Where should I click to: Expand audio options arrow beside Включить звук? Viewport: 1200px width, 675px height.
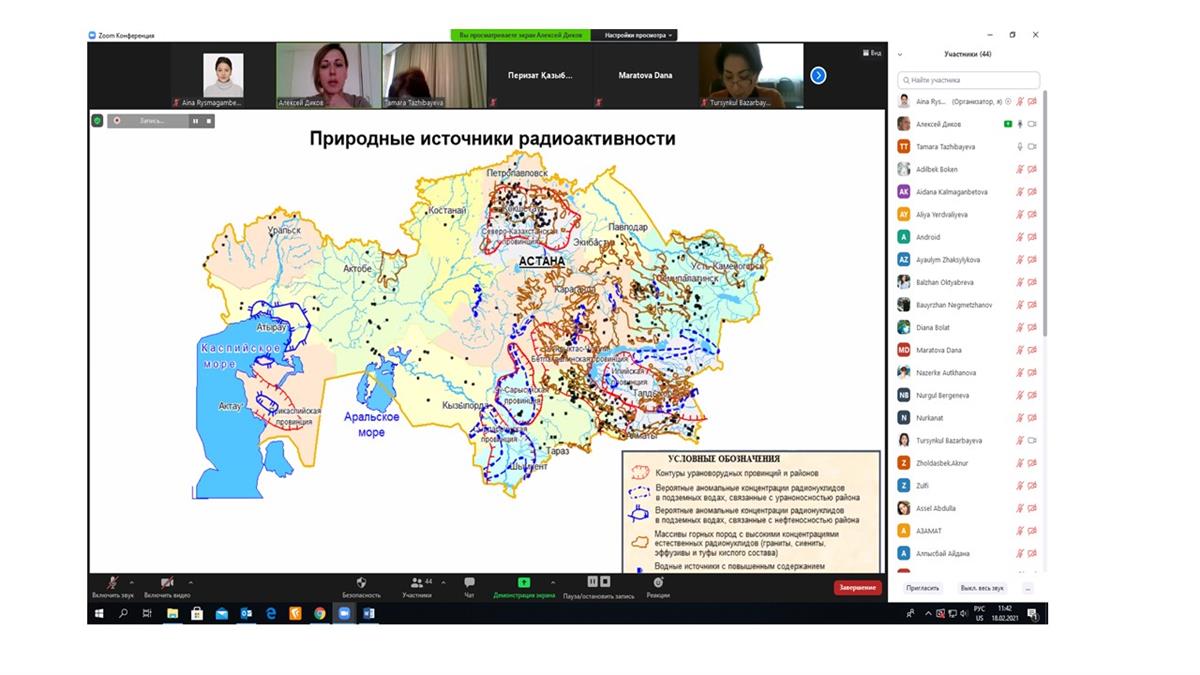(132, 582)
